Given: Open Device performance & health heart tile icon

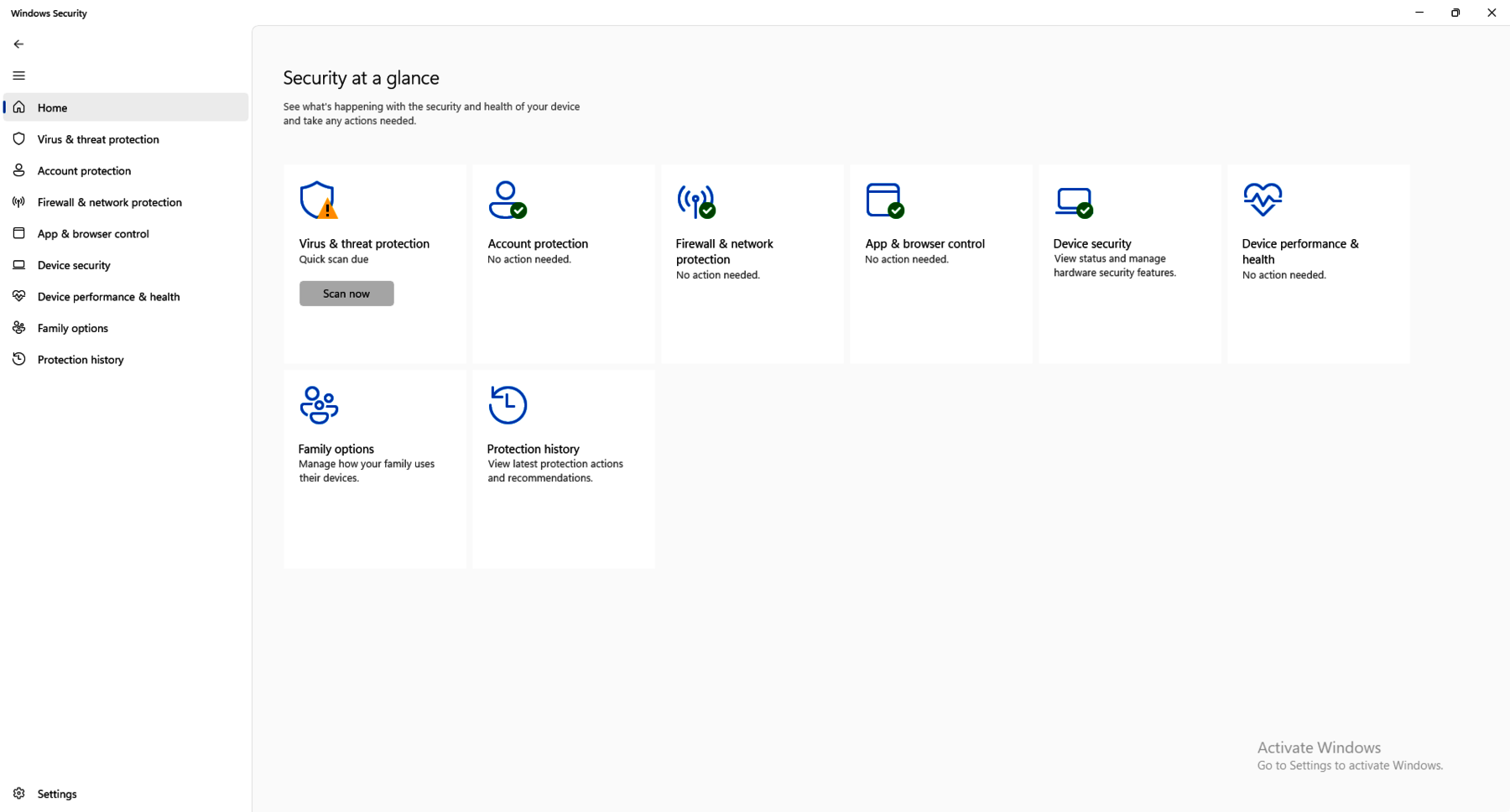Looking at the screenshot, I should click(x=1263, y=200).
